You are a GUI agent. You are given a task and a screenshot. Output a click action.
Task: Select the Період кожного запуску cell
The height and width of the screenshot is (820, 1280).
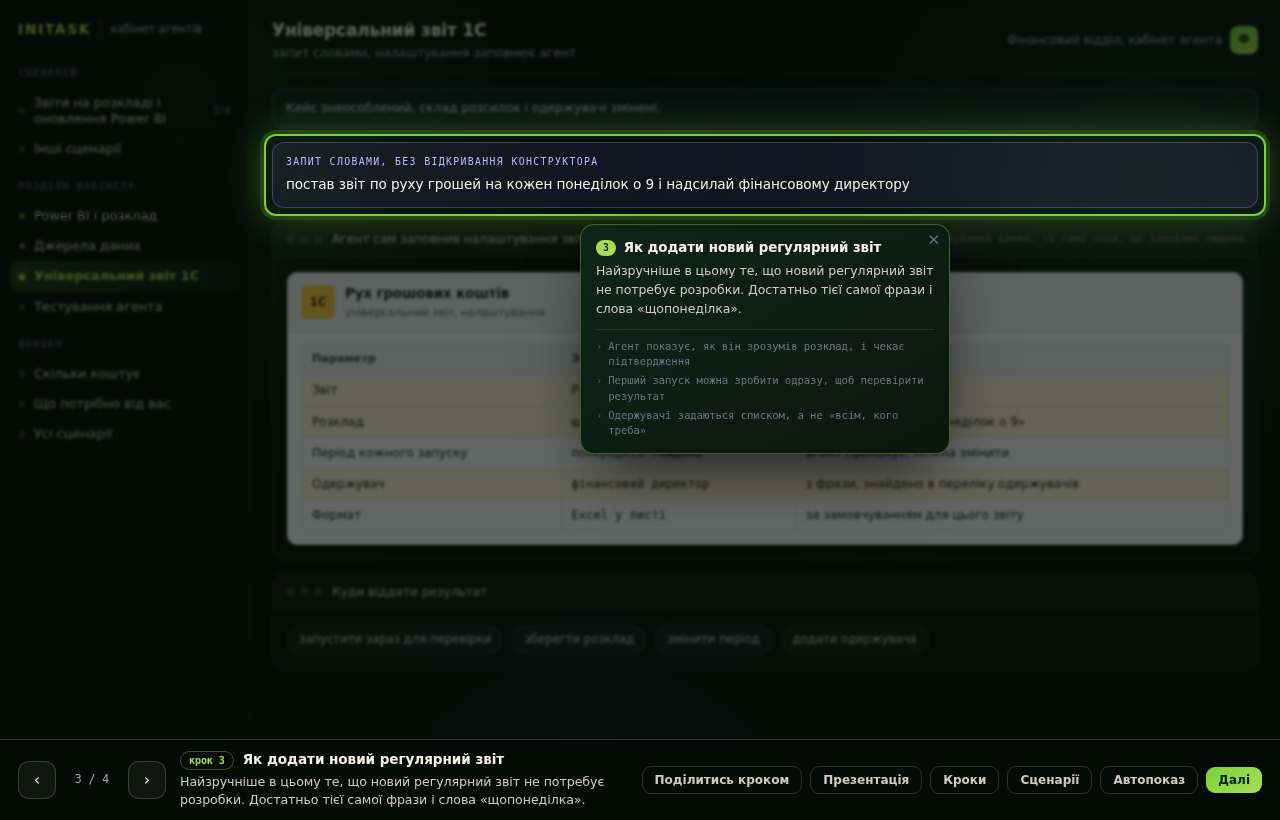[x=431, y=452]
